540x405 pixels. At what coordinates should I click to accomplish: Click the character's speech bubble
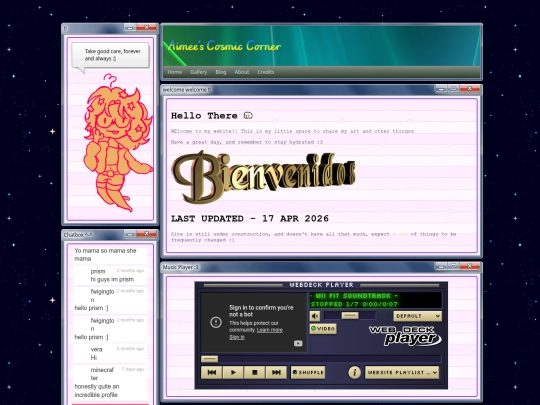[x=110, y=55]
